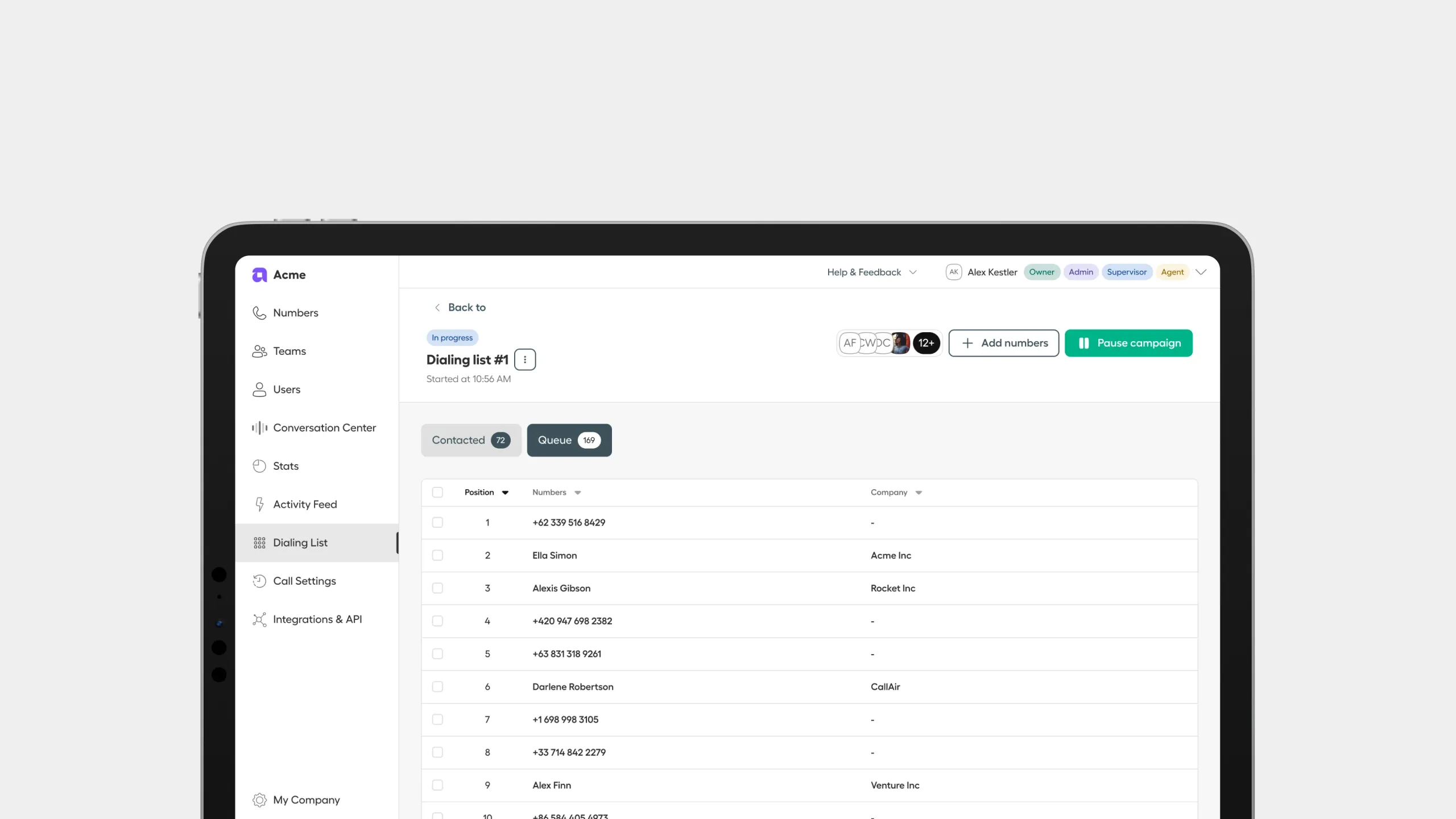Click the Agent role badge
This screenshot has height=819, width=1456.
pyautogui.click(x=1172, y=272)
